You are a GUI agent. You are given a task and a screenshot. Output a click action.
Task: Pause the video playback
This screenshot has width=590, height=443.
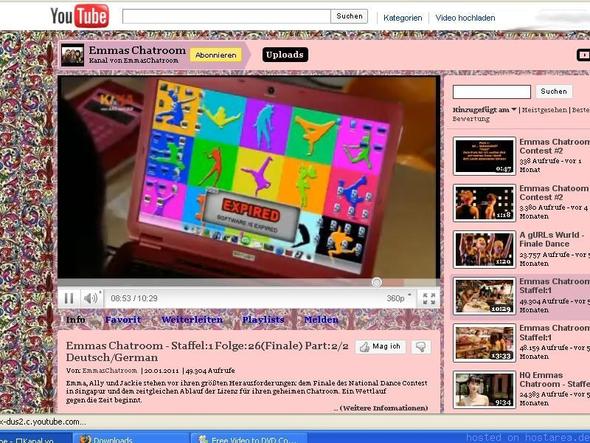[69, 298]
